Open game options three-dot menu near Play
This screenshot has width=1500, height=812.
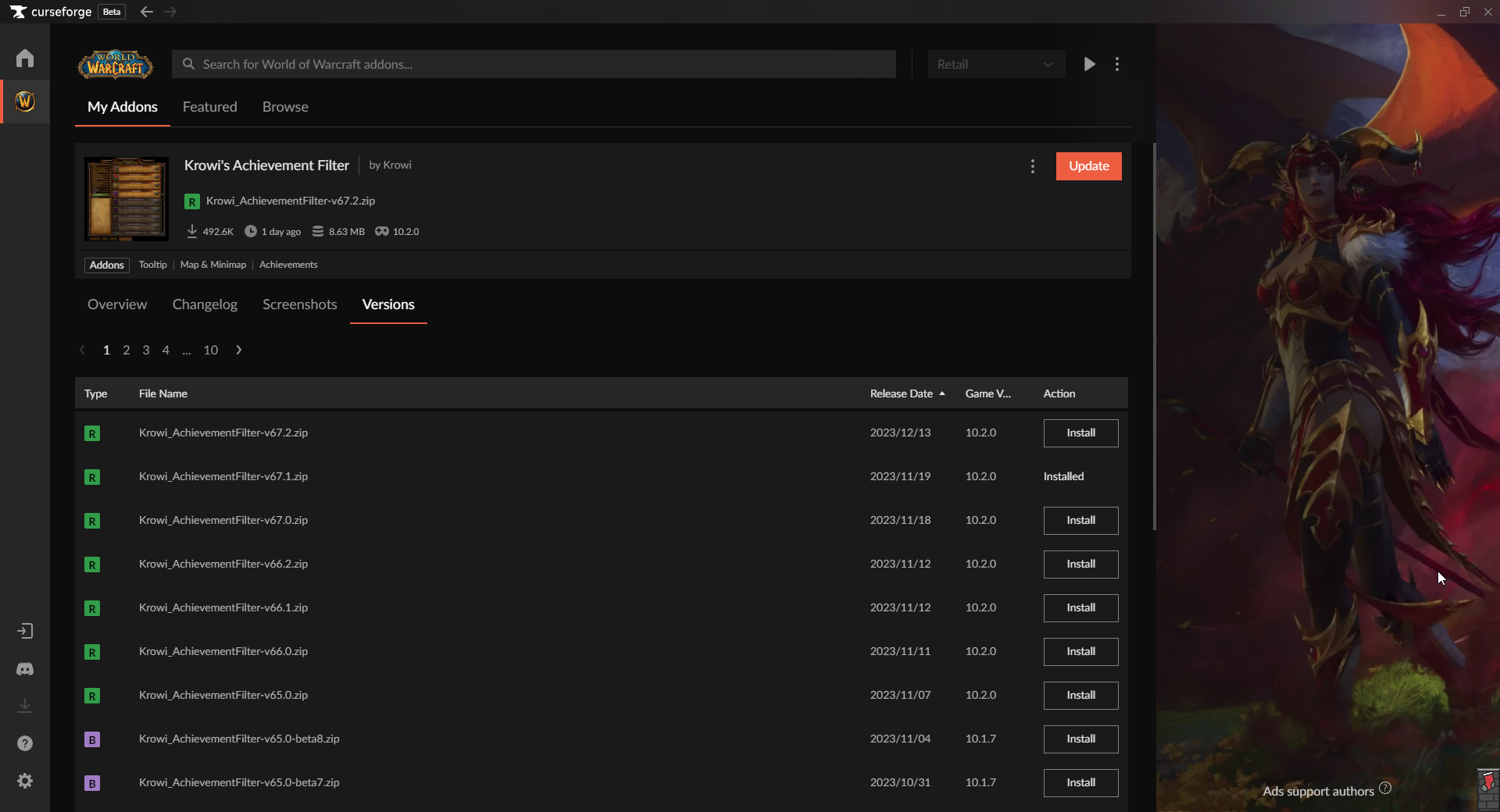point(1117,64)
